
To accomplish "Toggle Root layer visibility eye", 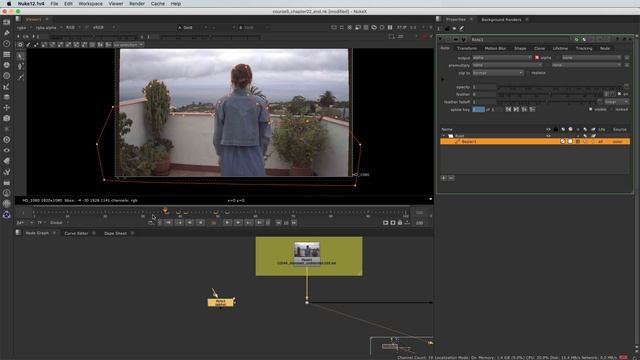I will point(548,136).
